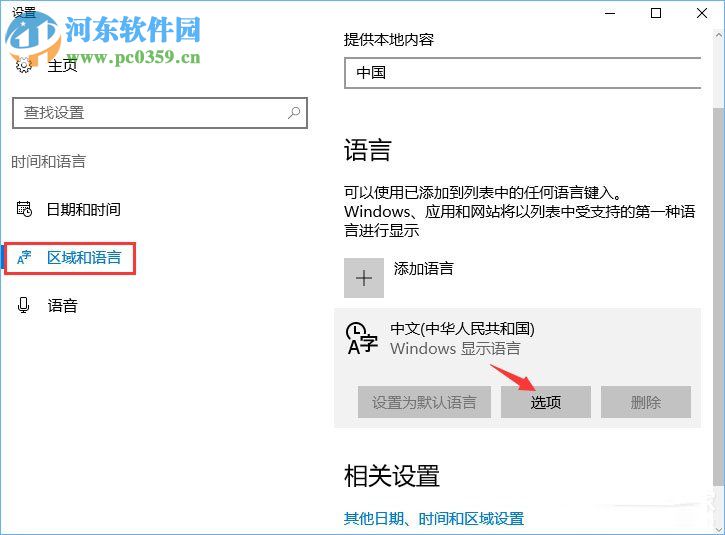
Task: Maximize the 设置 window
Action: (656, 13)
